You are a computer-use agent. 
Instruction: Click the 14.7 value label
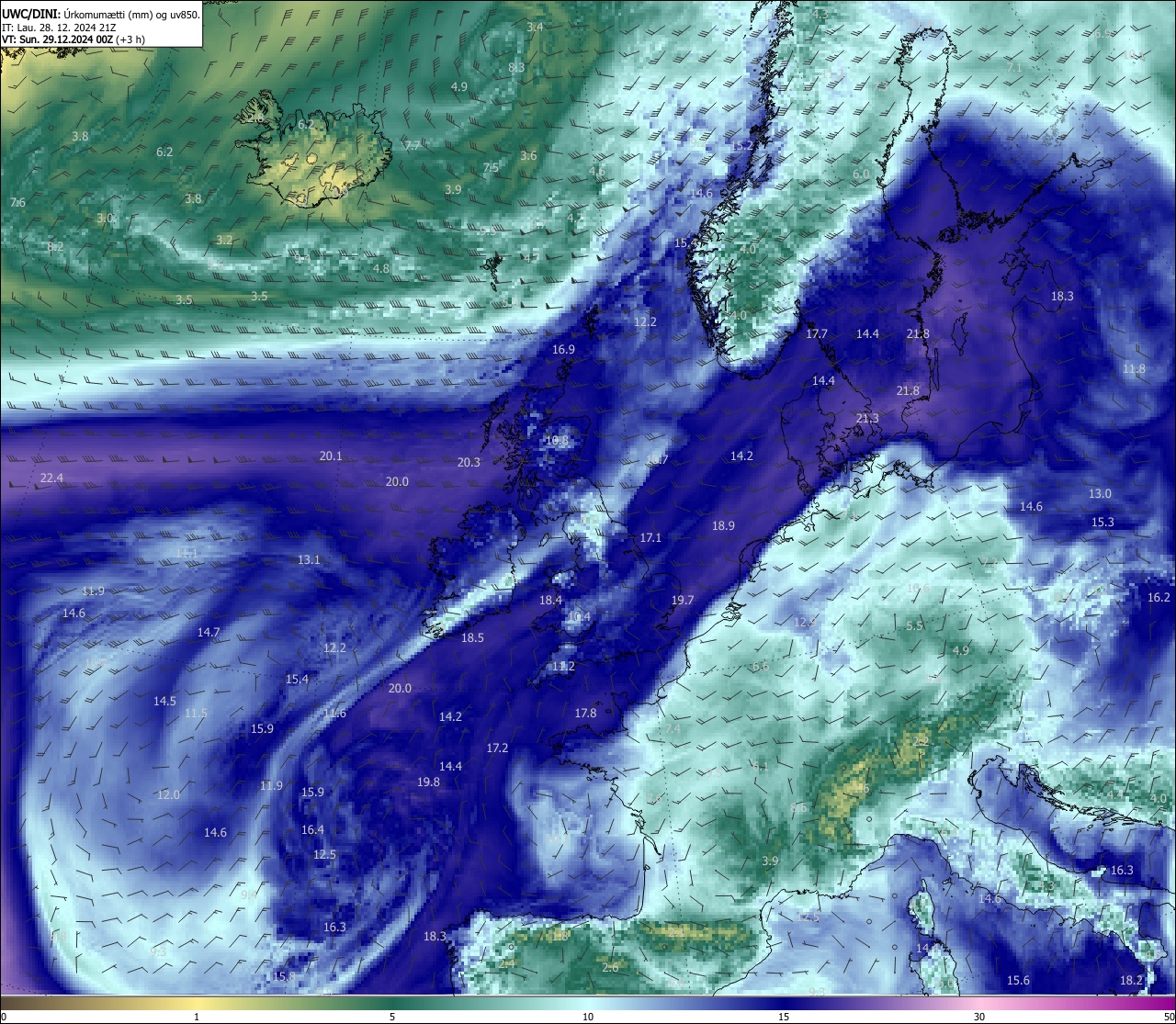209,632
